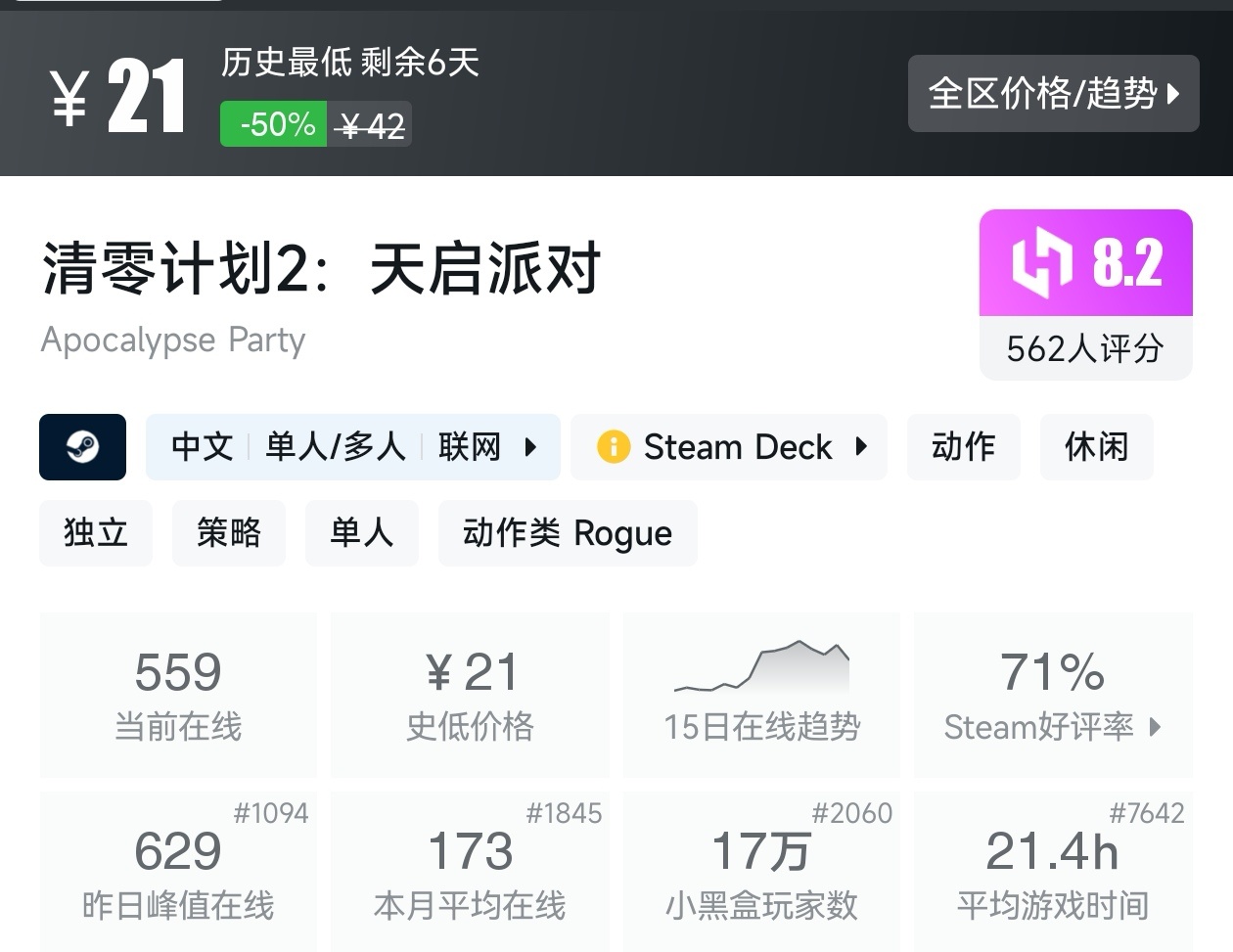Image resolution: width=1233 pixels, height=952 pixels.
Task: Select the 休闲 genre tag
Action: tap(1096, 447)
